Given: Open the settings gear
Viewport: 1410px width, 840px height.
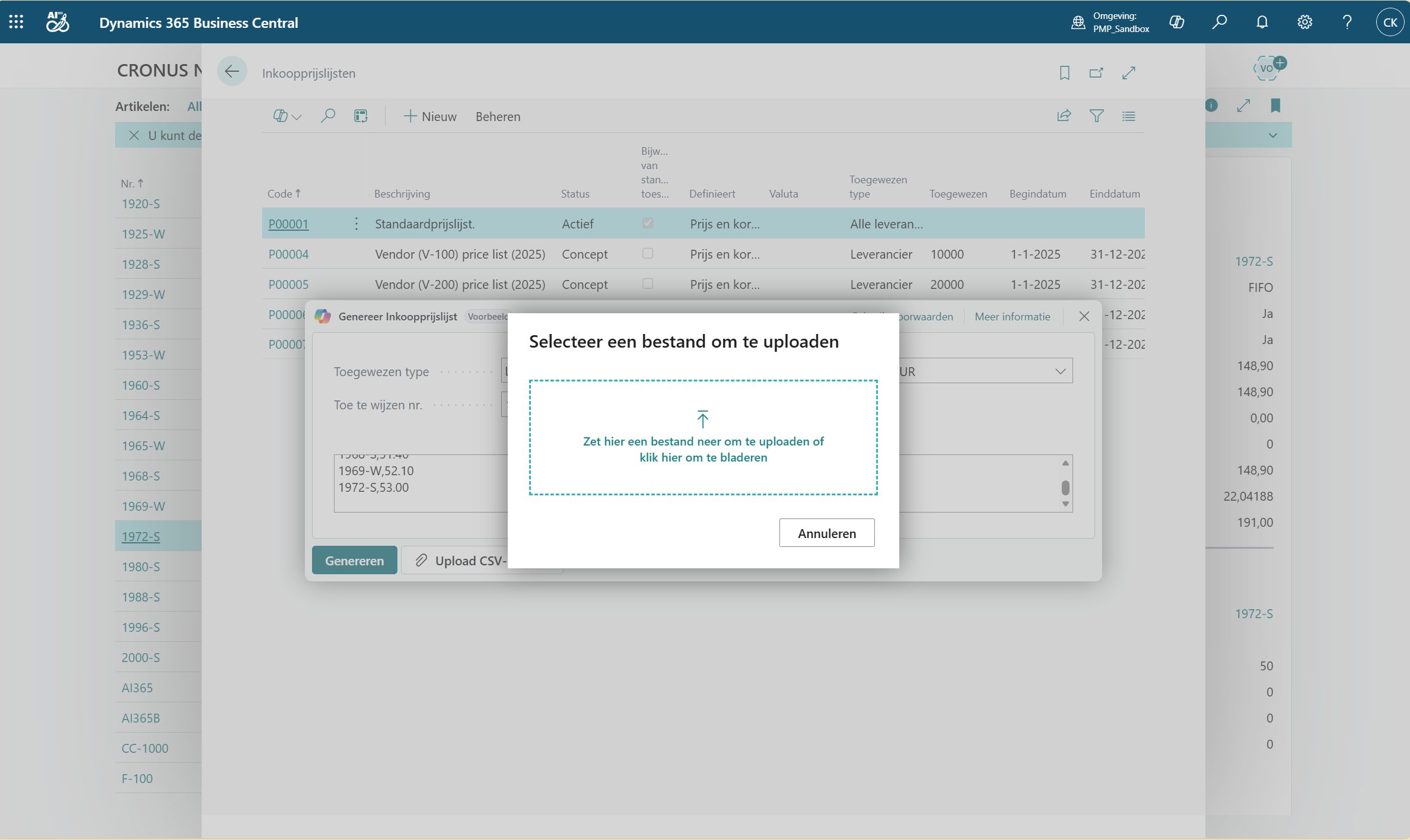Looking at the screenshot, I should 1304,22.
